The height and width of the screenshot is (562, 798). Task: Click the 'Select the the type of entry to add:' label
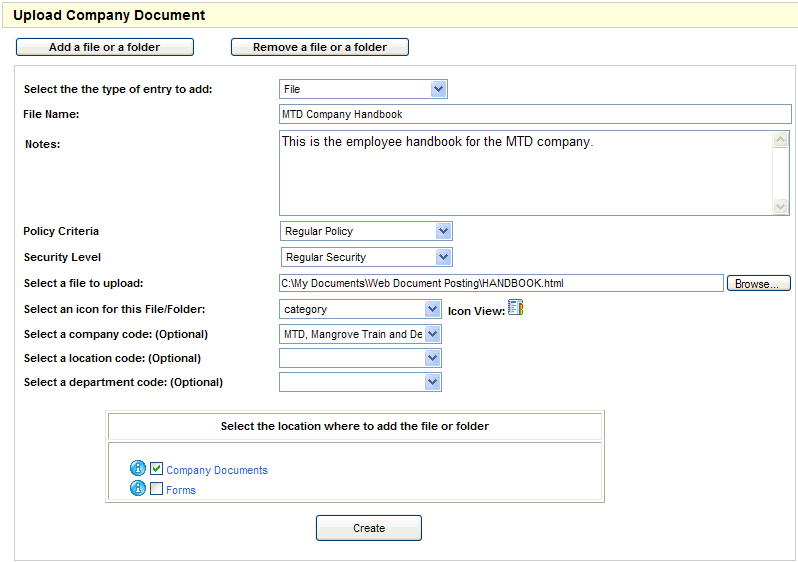118,89
